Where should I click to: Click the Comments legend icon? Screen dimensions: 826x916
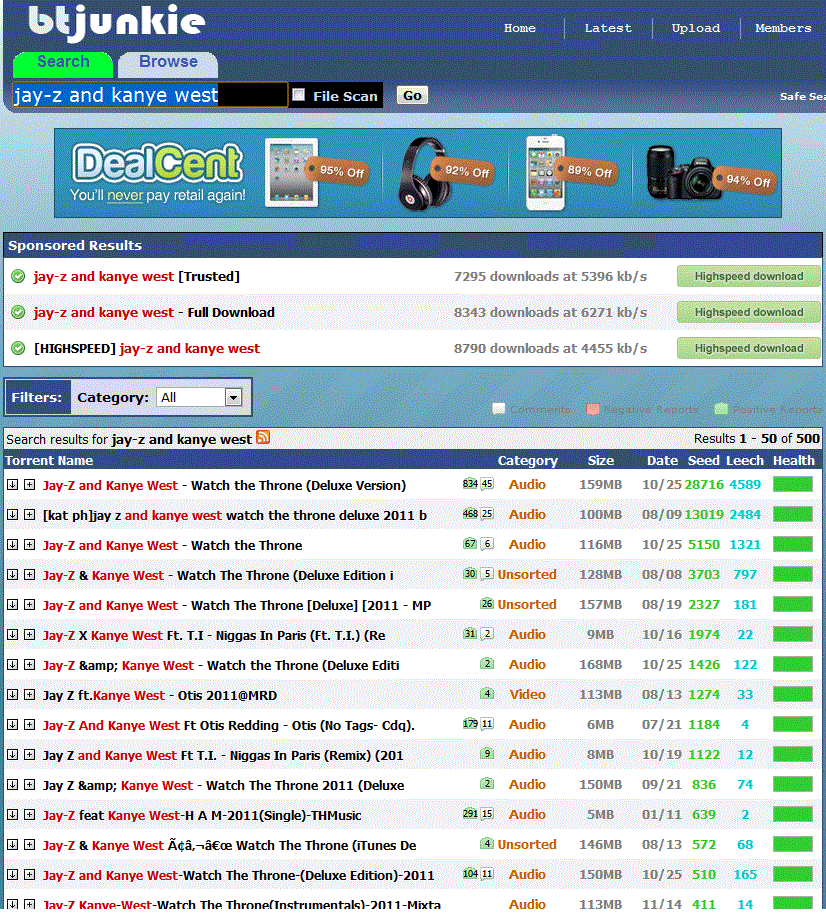coord(498,408)
